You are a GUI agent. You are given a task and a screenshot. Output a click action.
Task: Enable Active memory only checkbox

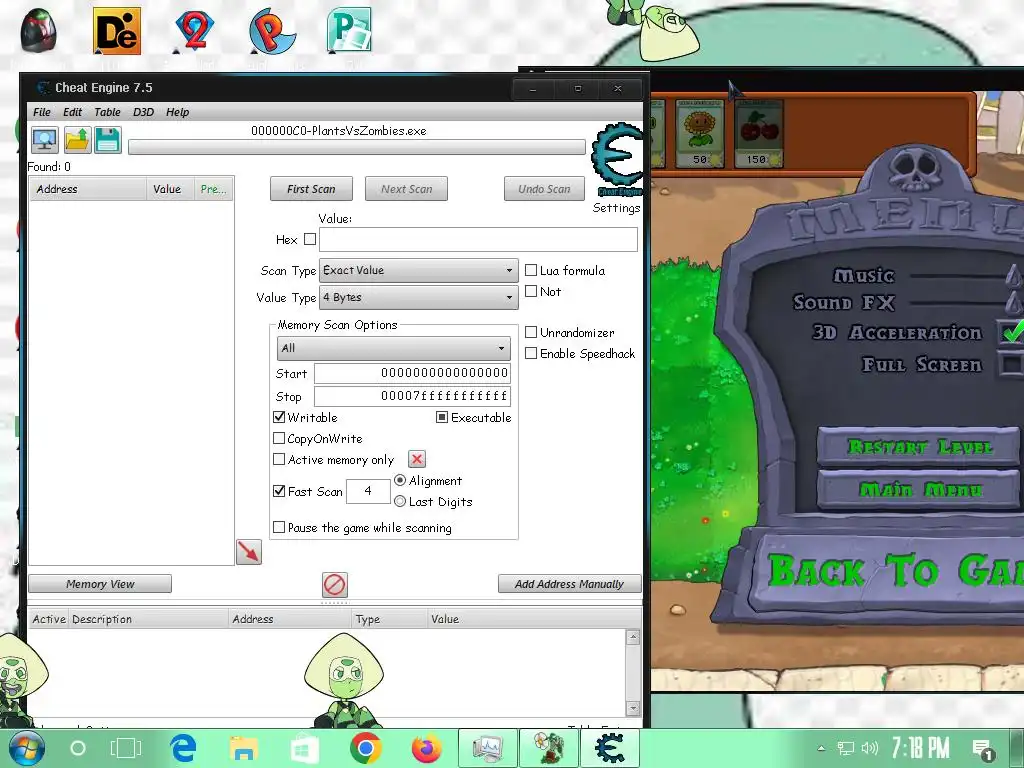(279, 458)
